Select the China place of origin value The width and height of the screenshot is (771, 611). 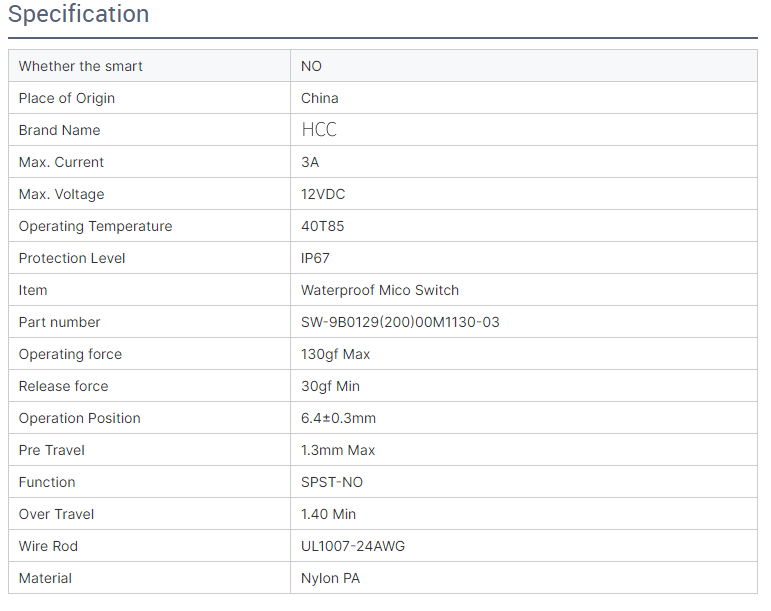tap(320, 98)
